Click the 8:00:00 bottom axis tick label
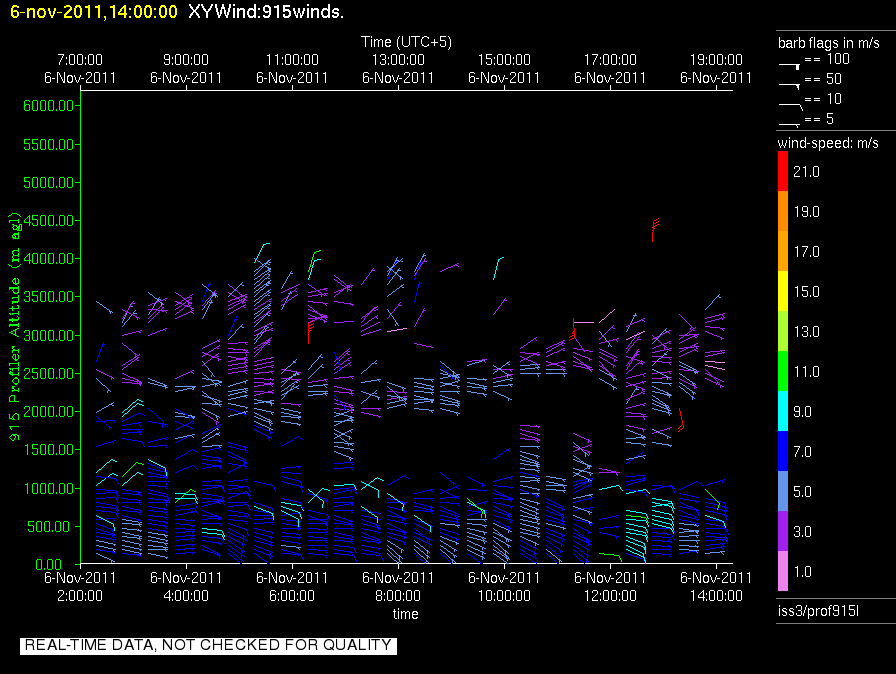Screen dimensions: 896x674 click(x=398, y=596)
